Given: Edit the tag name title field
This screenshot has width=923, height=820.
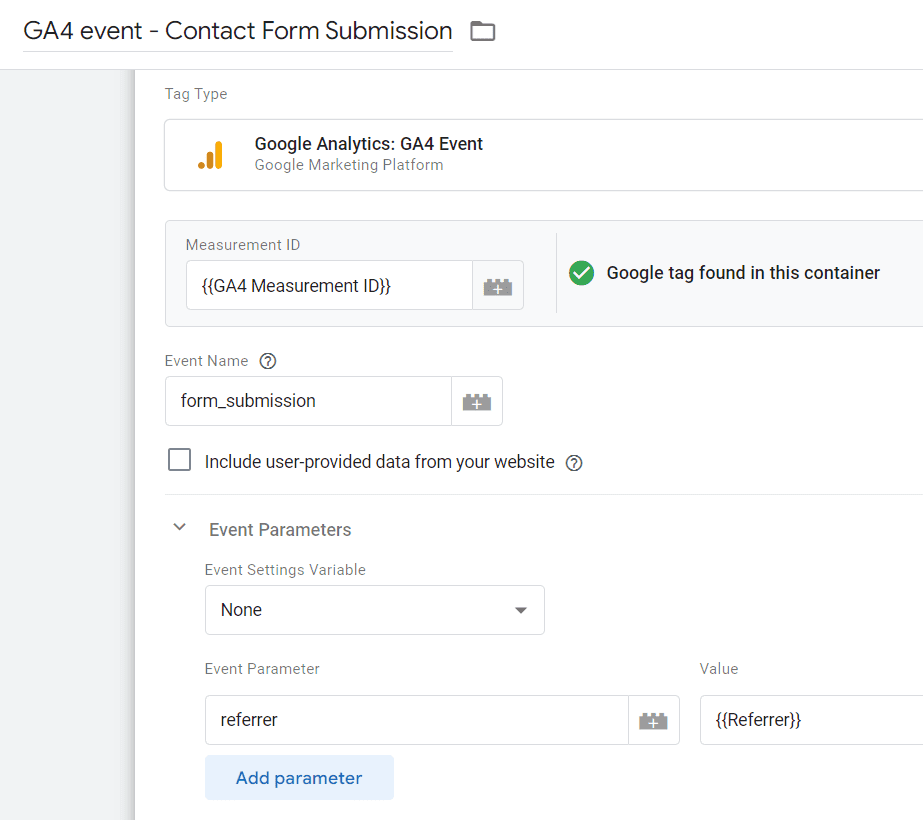Looking at the screenshot, I should click(237, 31).
